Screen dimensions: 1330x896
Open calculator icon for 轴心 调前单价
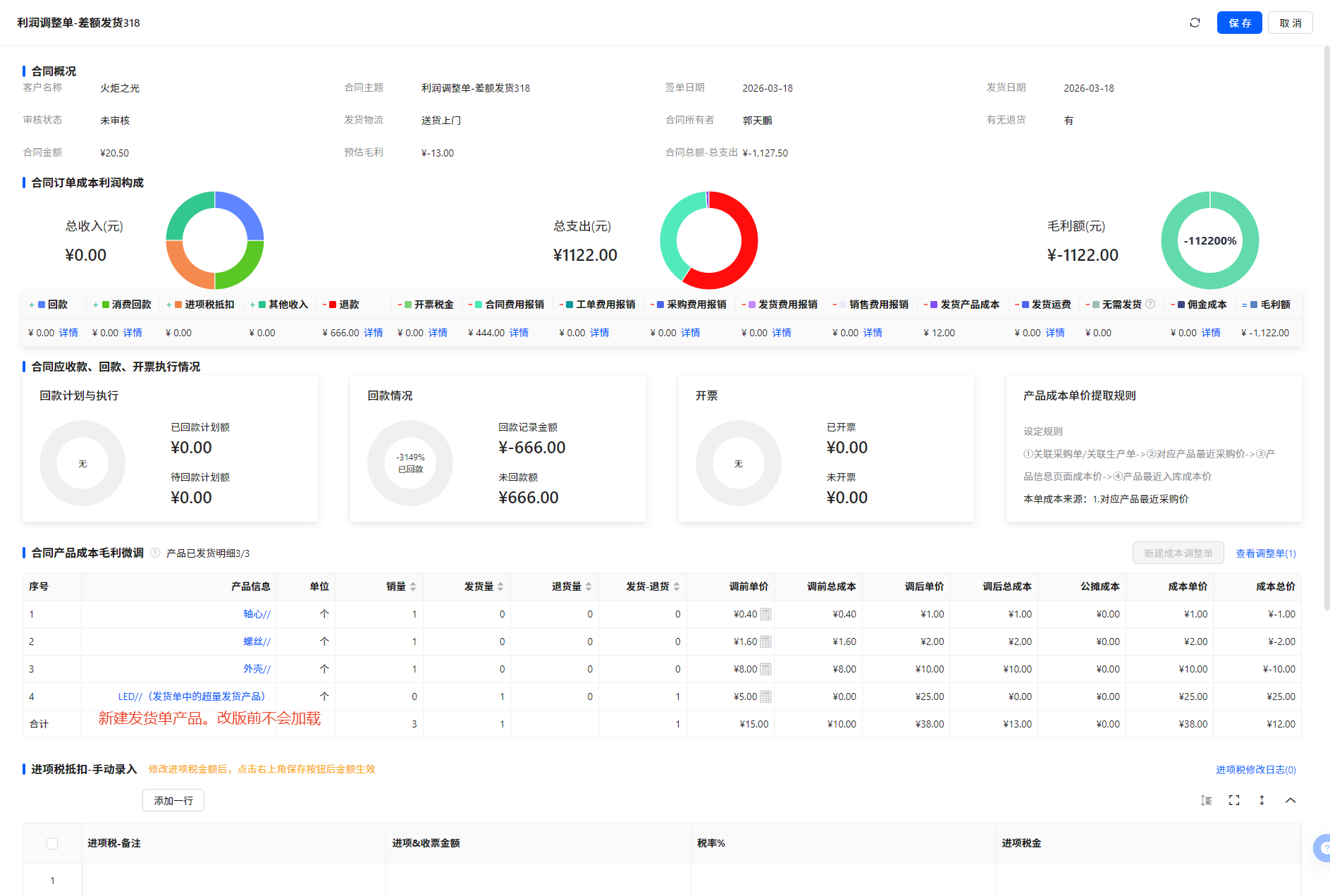[x=766, y=614]
